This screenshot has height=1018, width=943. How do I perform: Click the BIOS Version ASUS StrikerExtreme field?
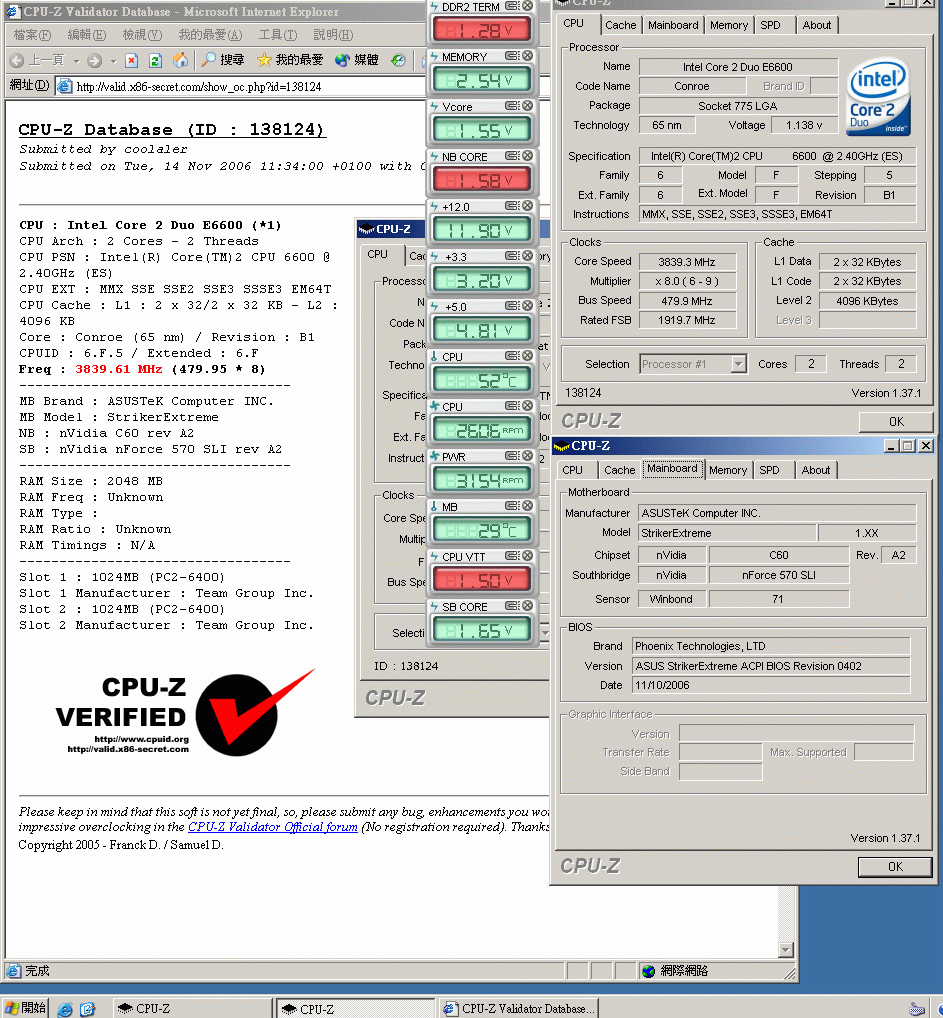pyautogui.click(x=771, y=666)
